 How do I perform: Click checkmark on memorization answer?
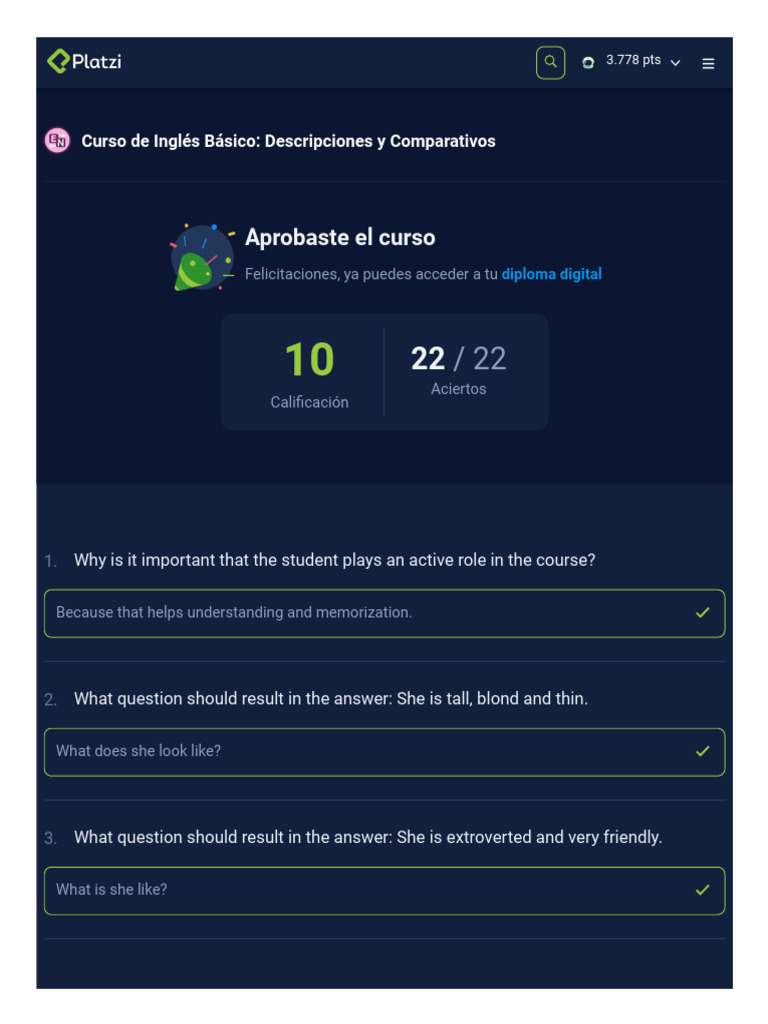tap(703, 613)
